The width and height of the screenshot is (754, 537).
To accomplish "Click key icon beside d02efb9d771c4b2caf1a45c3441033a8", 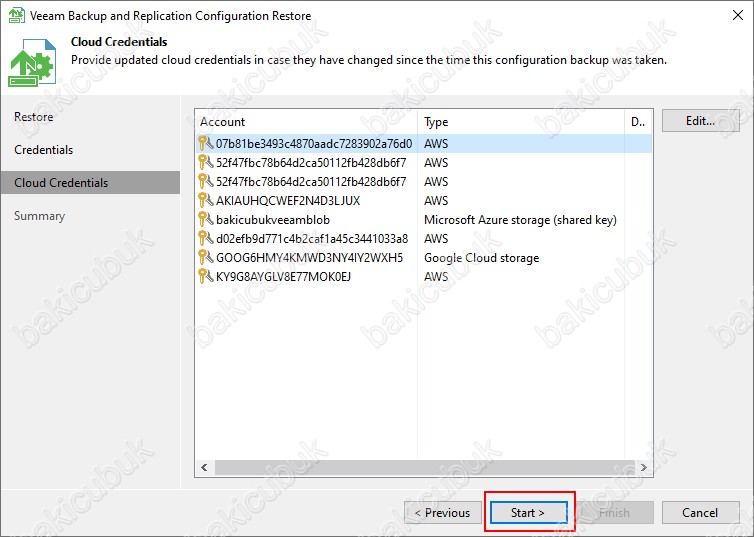I will [x=206, y=238].
